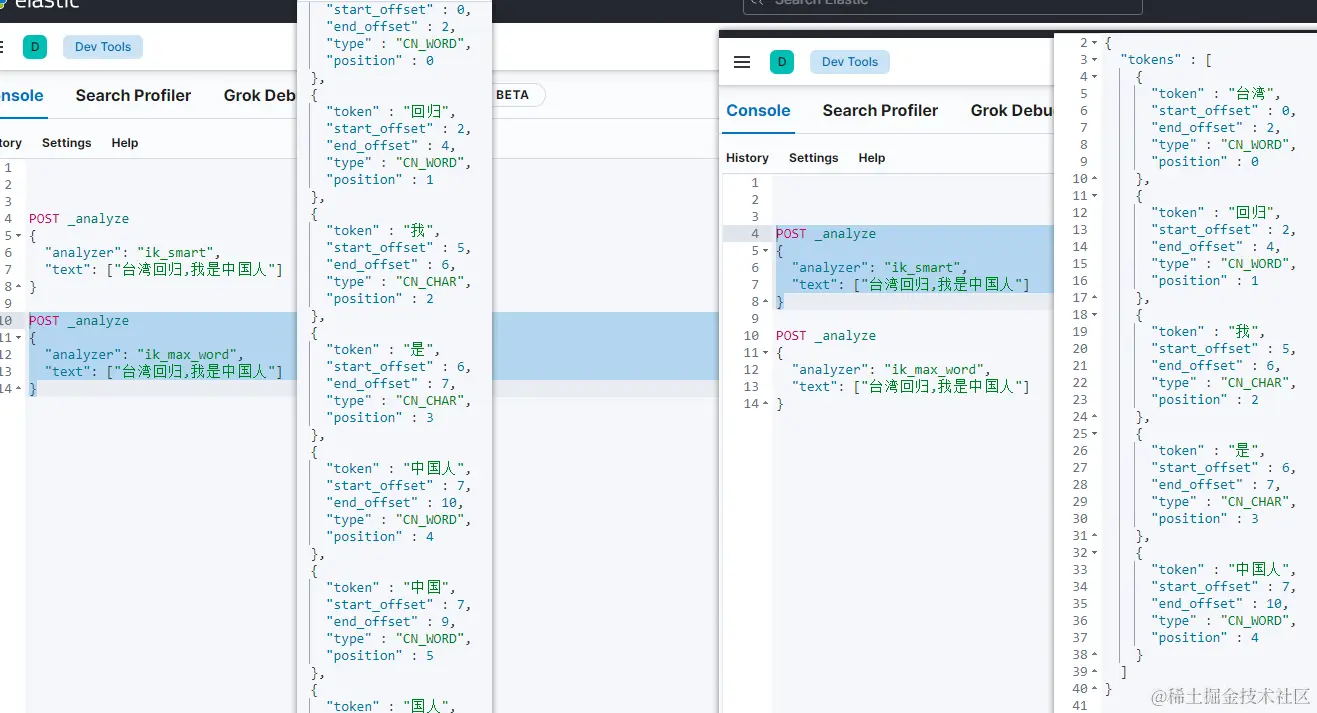
Task: Click "token" : "是" in right output
Action: (x=1208, y=451)
